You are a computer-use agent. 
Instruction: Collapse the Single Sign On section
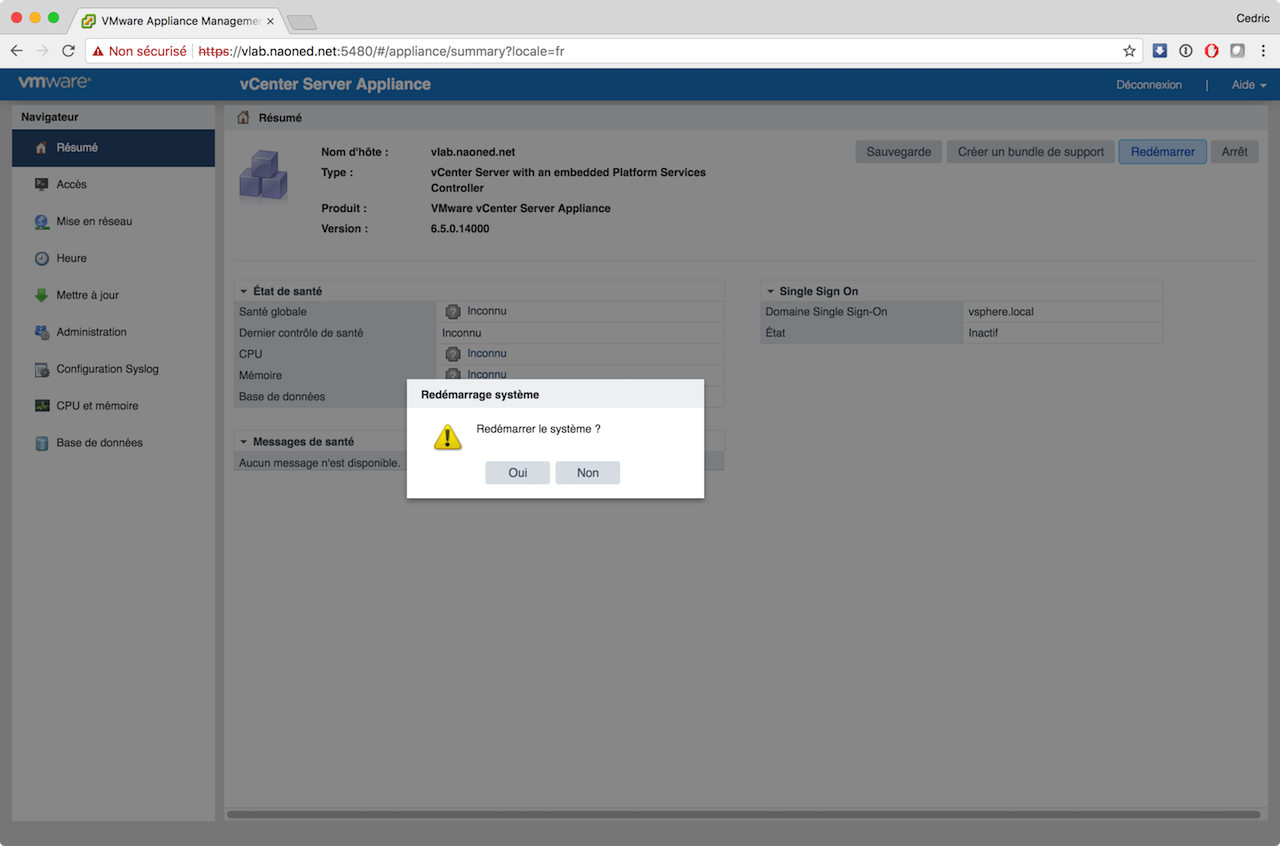[770, 292]
